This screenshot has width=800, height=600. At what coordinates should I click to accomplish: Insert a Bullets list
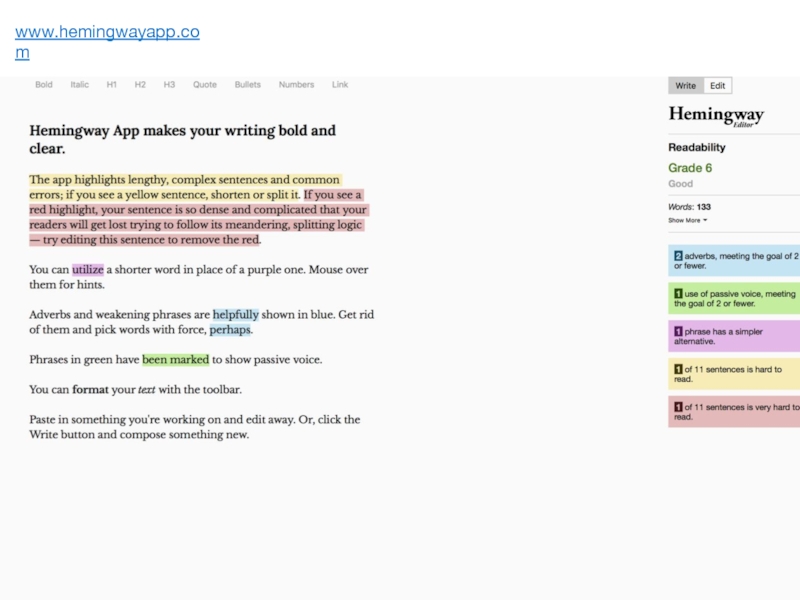(x=247, y=85)
